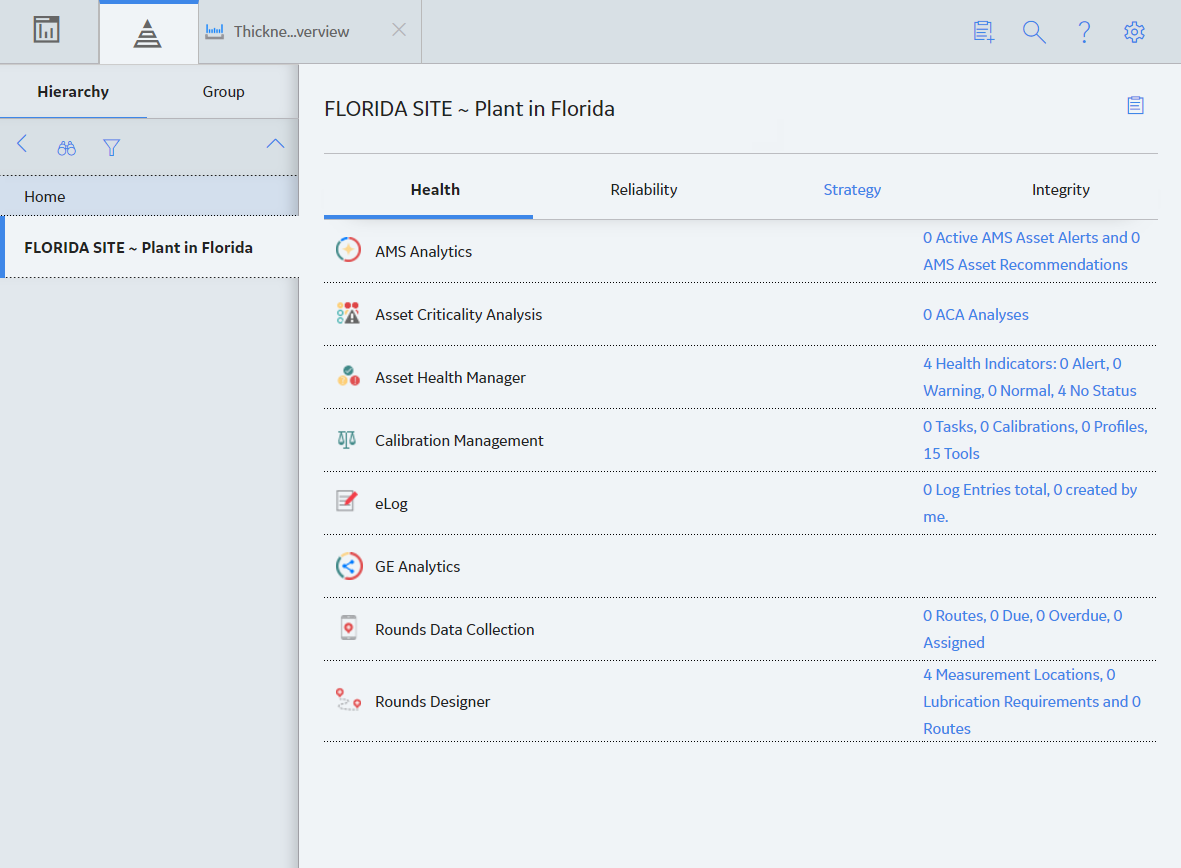Open the 0 Log Entries total link

[1030, 503]
